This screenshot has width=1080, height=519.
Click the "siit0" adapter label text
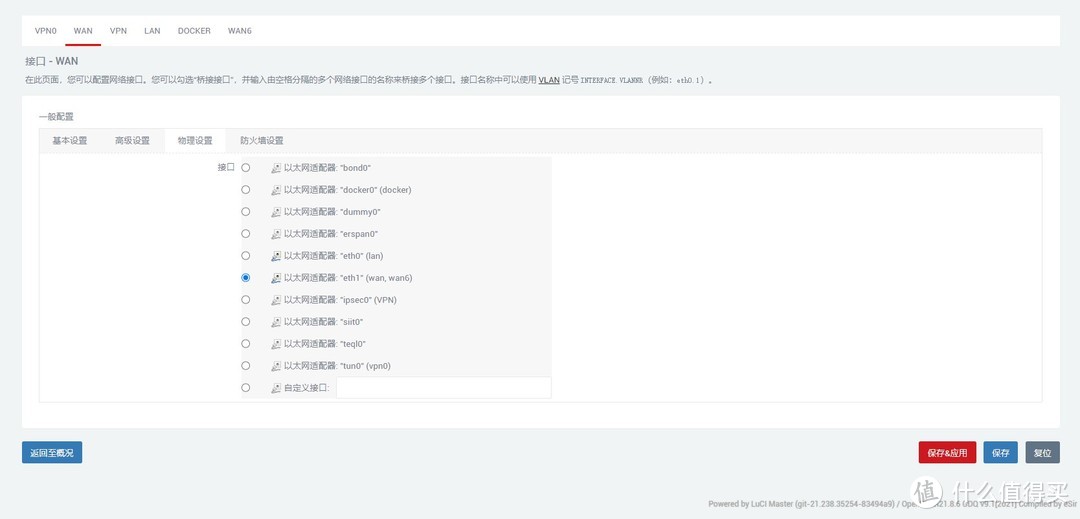[324, 322]
